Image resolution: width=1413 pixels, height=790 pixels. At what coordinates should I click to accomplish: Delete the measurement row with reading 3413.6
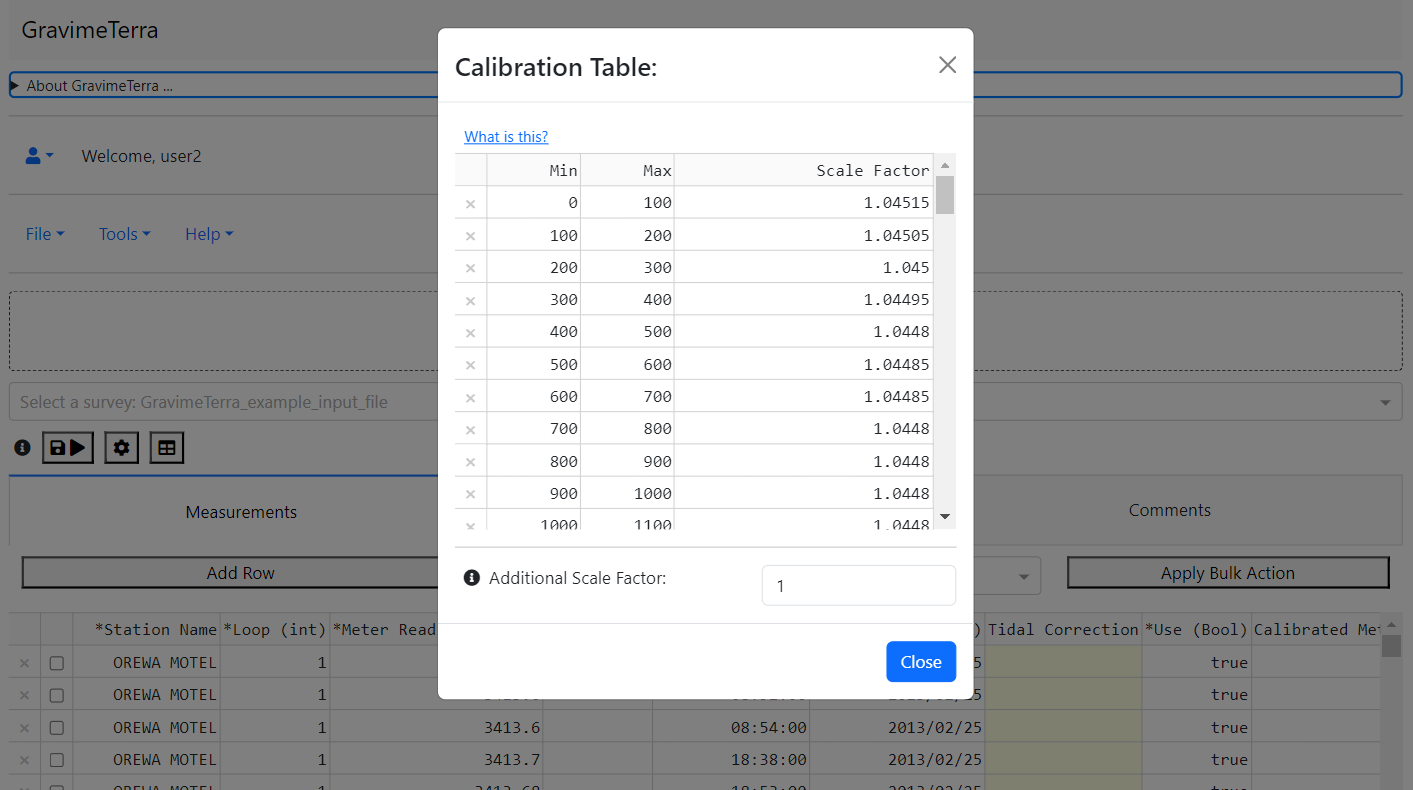pos(24,728)
